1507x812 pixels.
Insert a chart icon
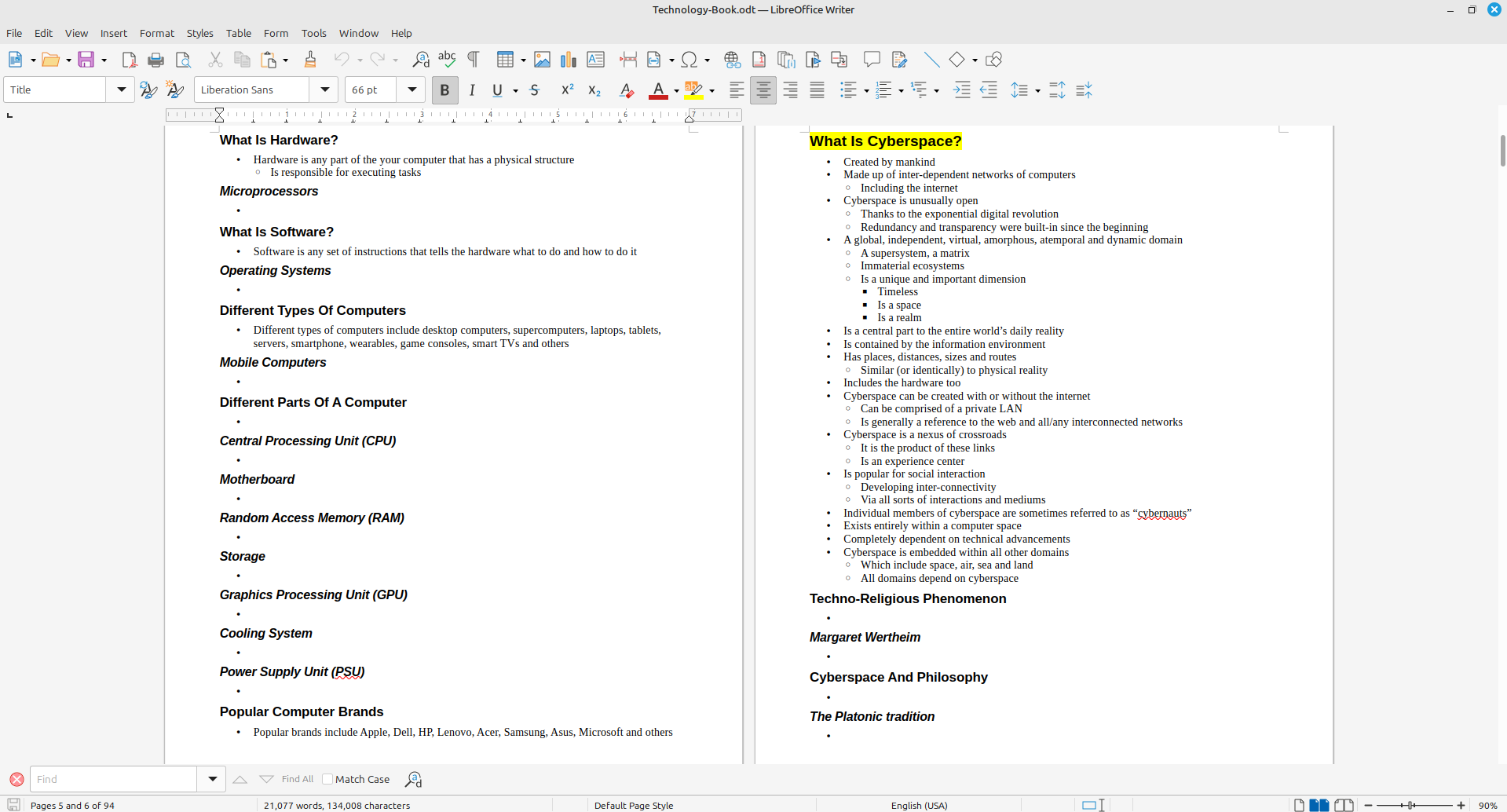click(x=569, y=60)
